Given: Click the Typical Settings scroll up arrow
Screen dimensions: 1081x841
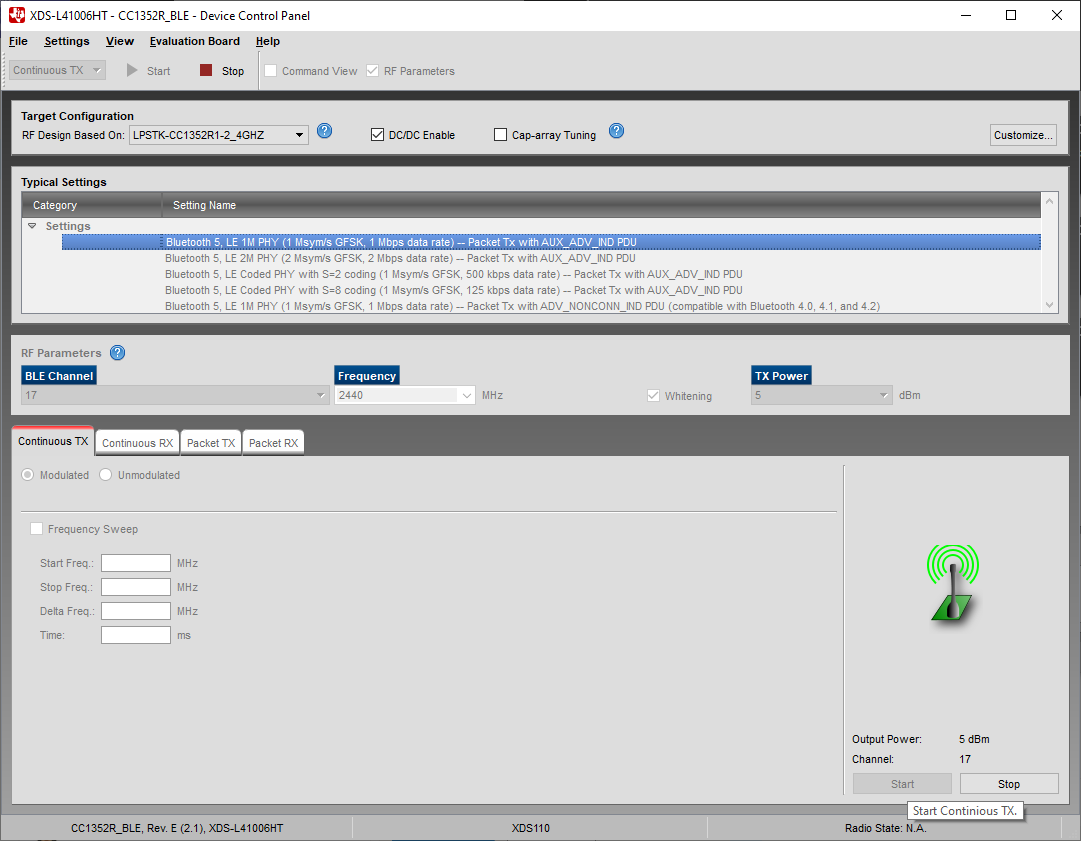Looking at the screenshot, I should click(x=1049, y=201).
